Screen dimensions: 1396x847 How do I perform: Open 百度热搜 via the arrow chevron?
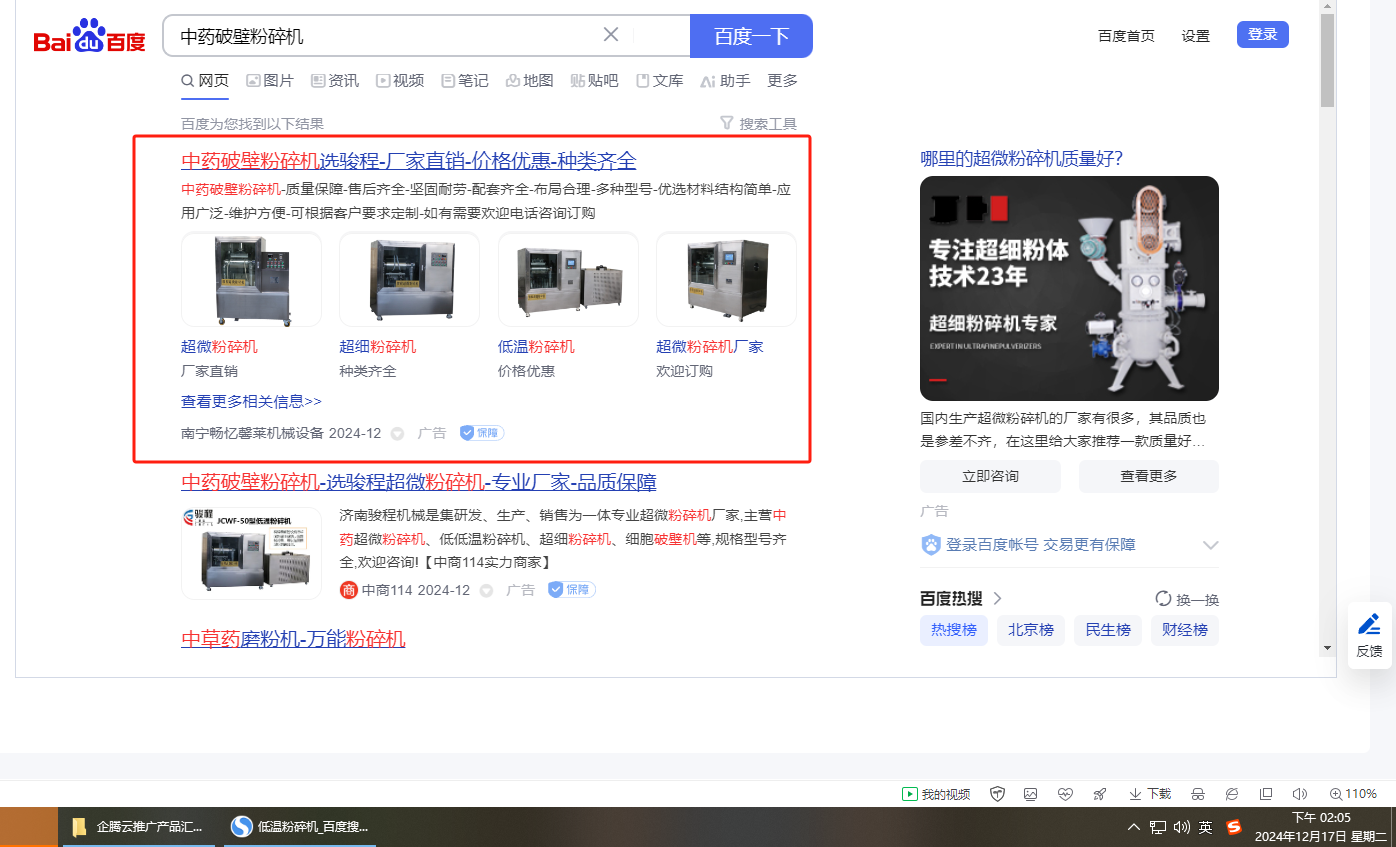(997, 599)
